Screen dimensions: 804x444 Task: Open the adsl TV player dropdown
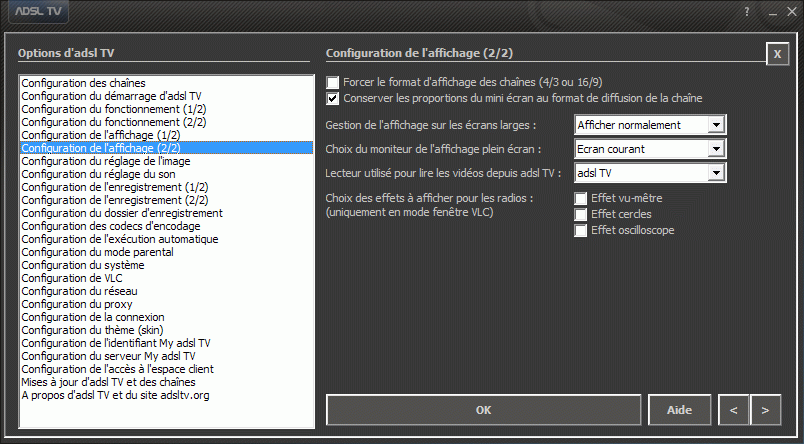[x=650, y=173]
